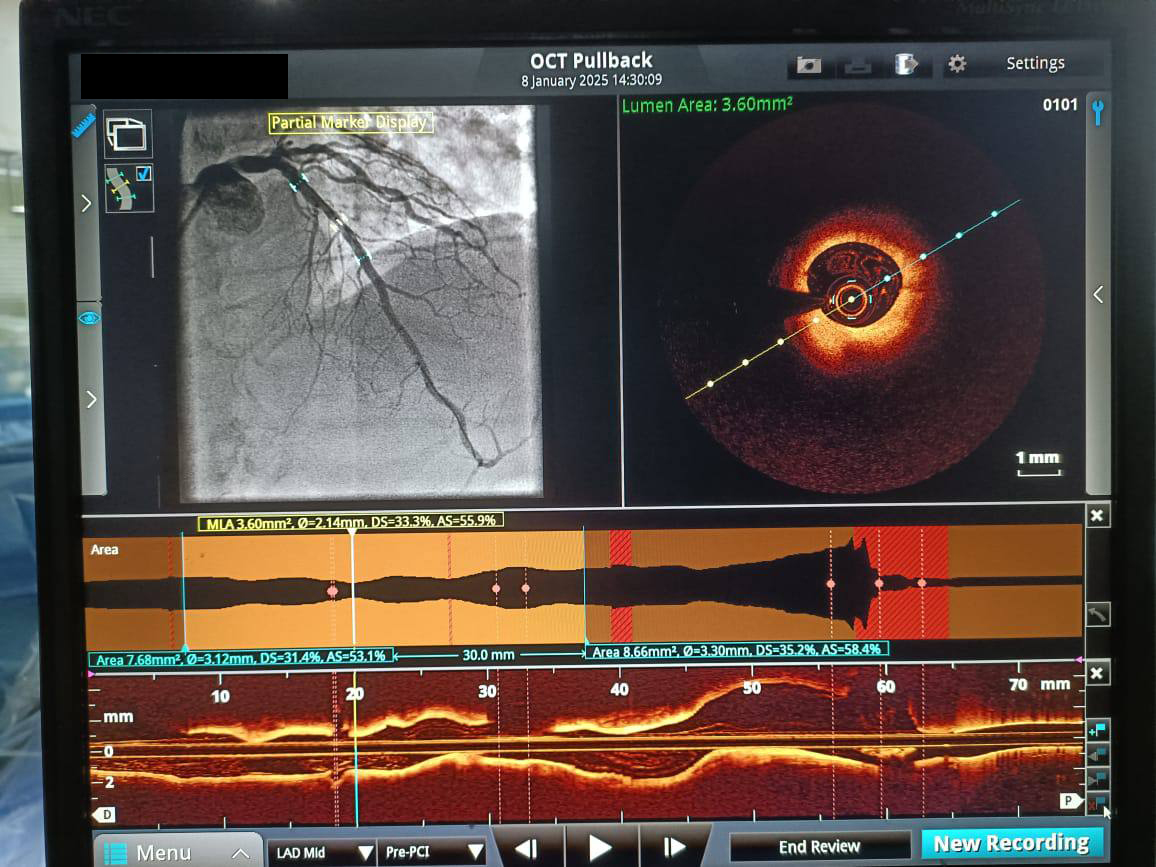Expand the right side panel chevron
This screenshot has height=867, width=1156.
coord(1098,295)
